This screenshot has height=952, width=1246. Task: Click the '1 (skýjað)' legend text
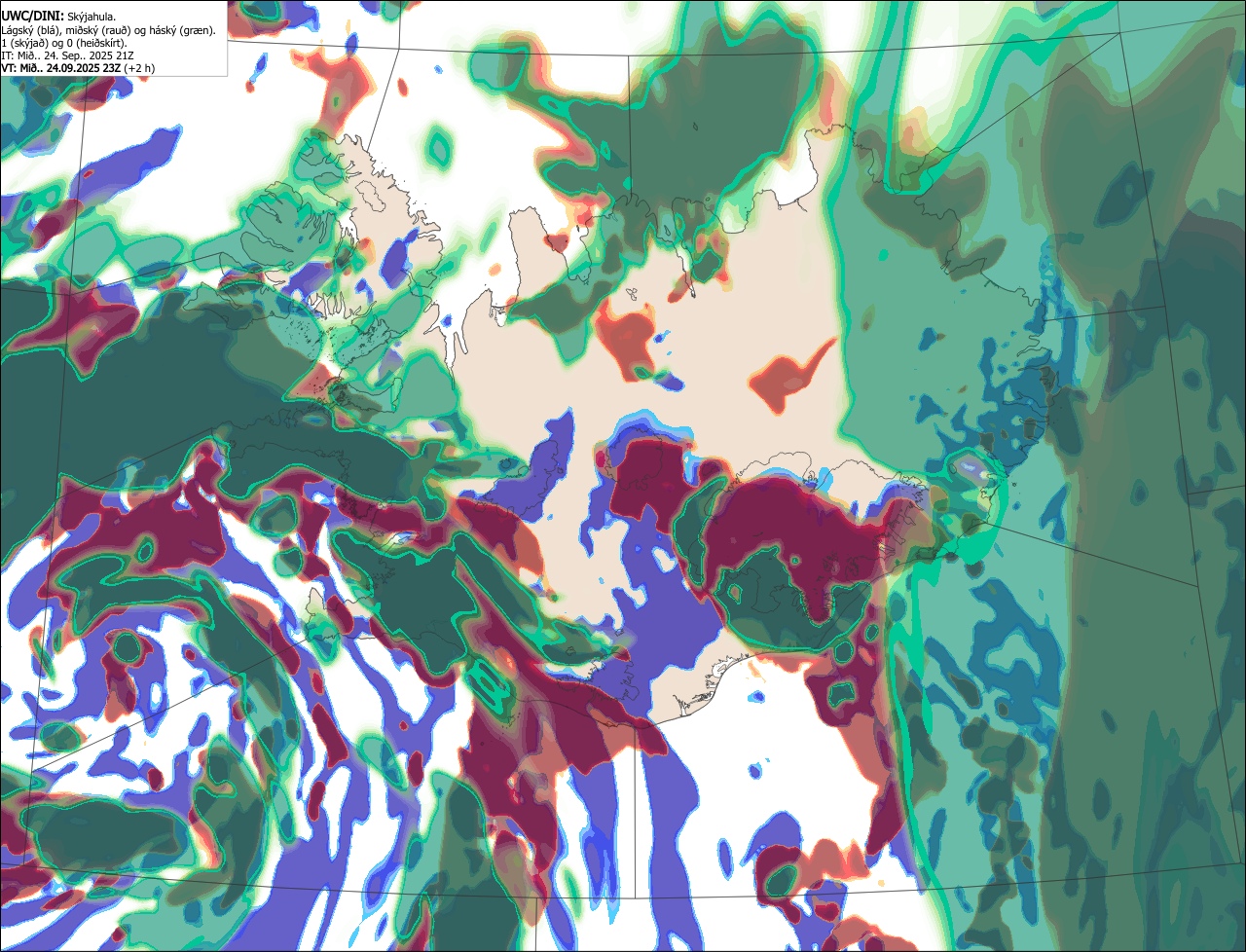pos(24,44)
